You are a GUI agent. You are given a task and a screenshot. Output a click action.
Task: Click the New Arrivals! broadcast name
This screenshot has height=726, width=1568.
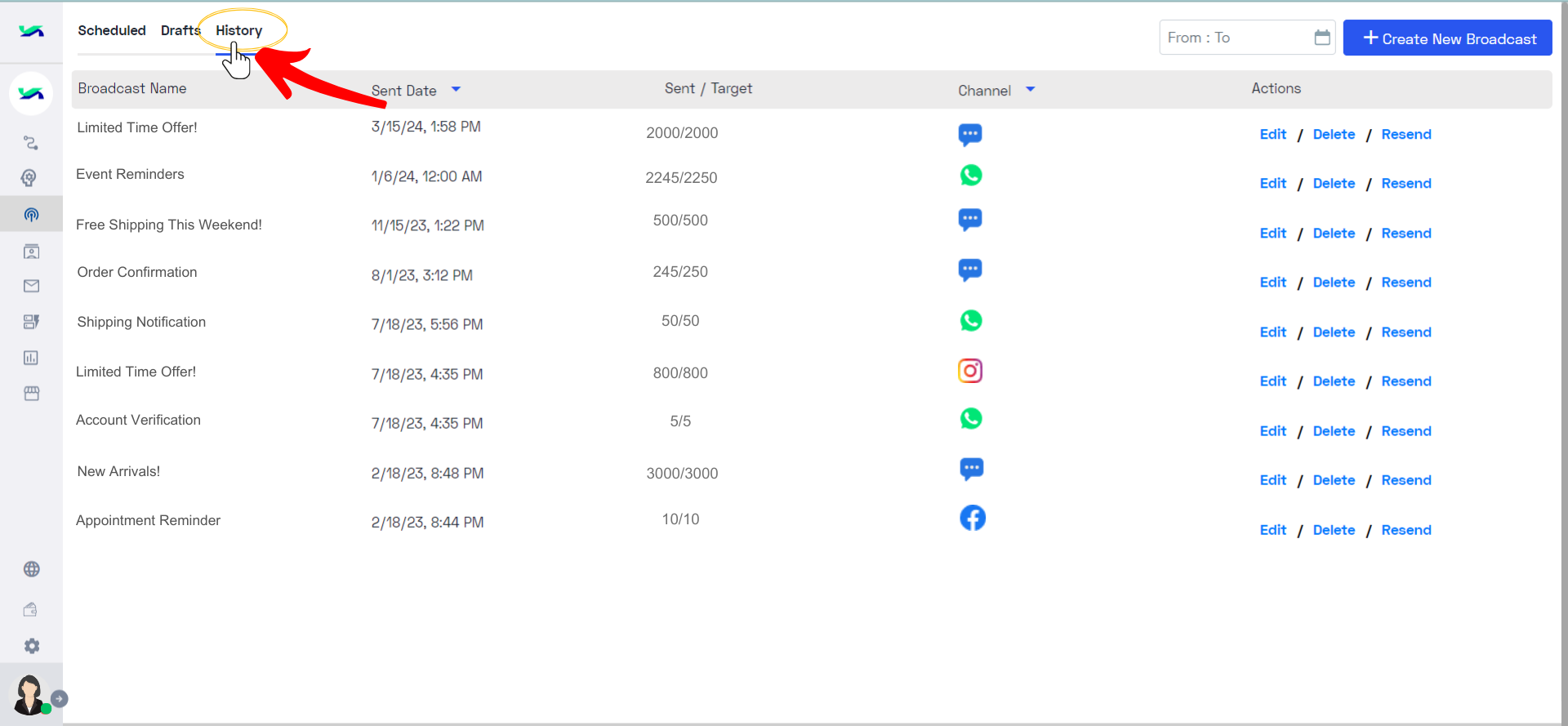(x=118, y=471)
